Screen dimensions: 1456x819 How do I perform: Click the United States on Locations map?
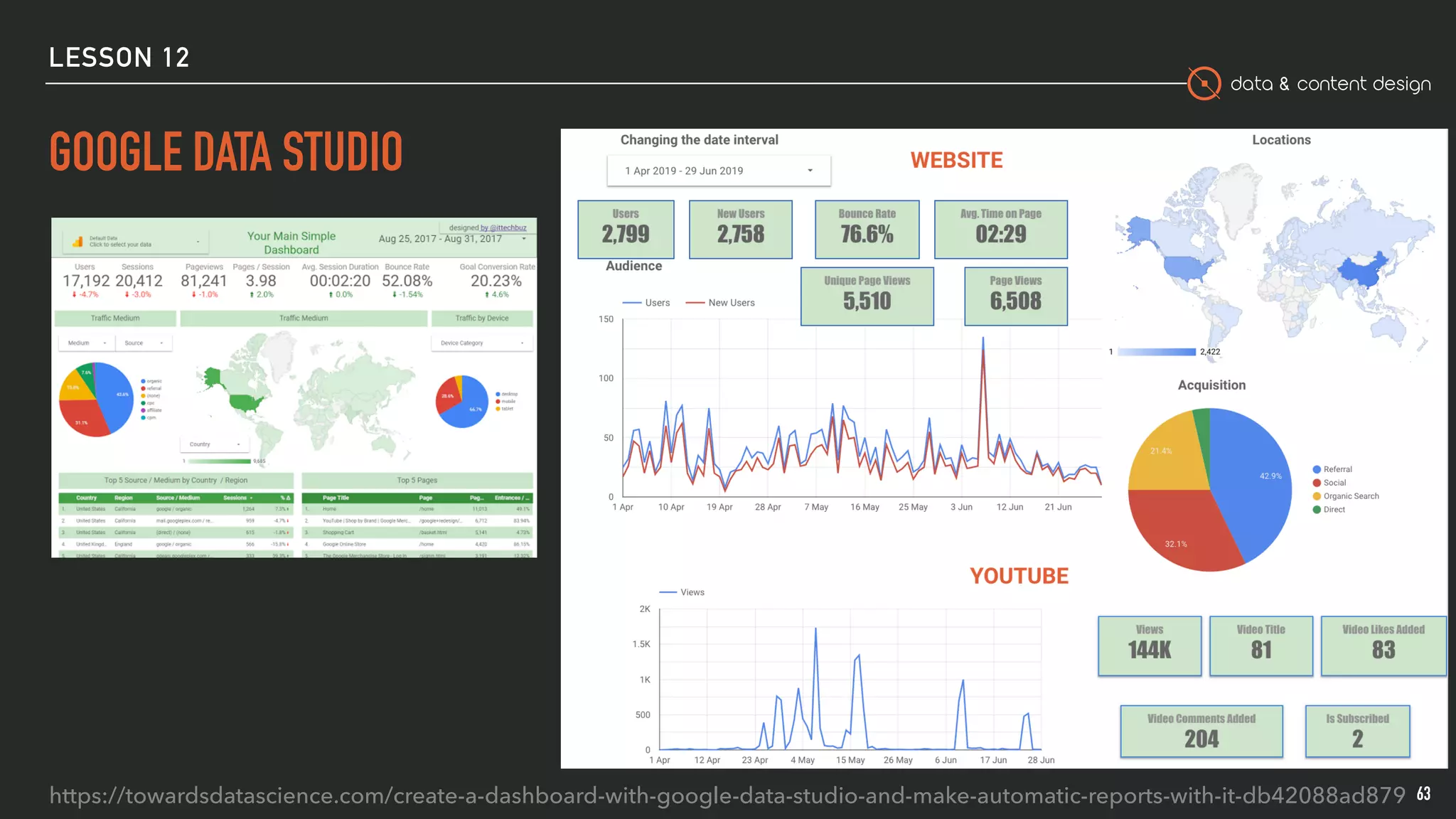tap(1187, 268)
